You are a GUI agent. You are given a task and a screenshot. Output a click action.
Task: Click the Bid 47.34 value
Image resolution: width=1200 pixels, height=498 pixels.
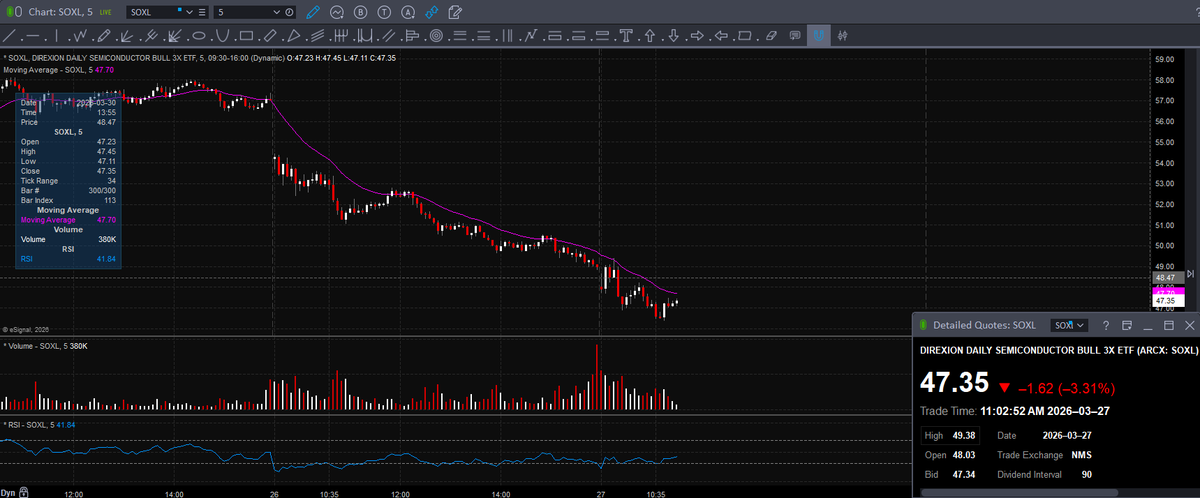(x=965, y=475)
